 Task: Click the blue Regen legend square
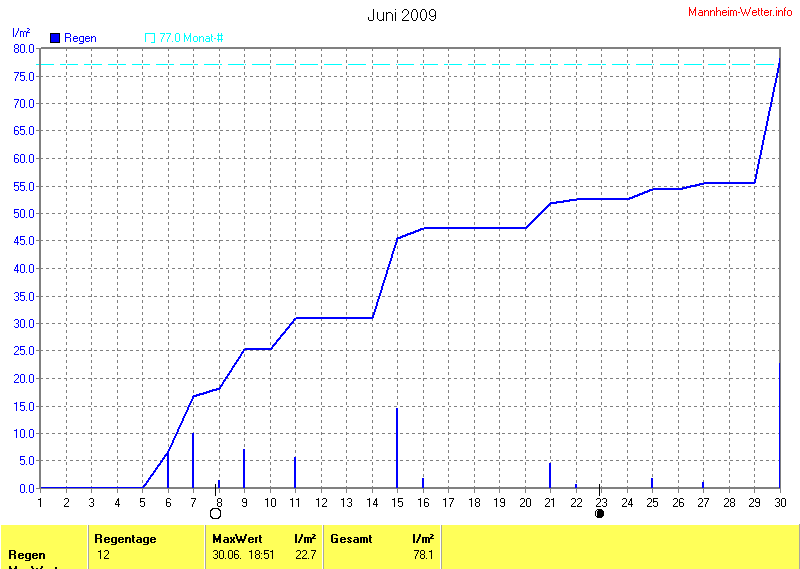click(55, 38)
